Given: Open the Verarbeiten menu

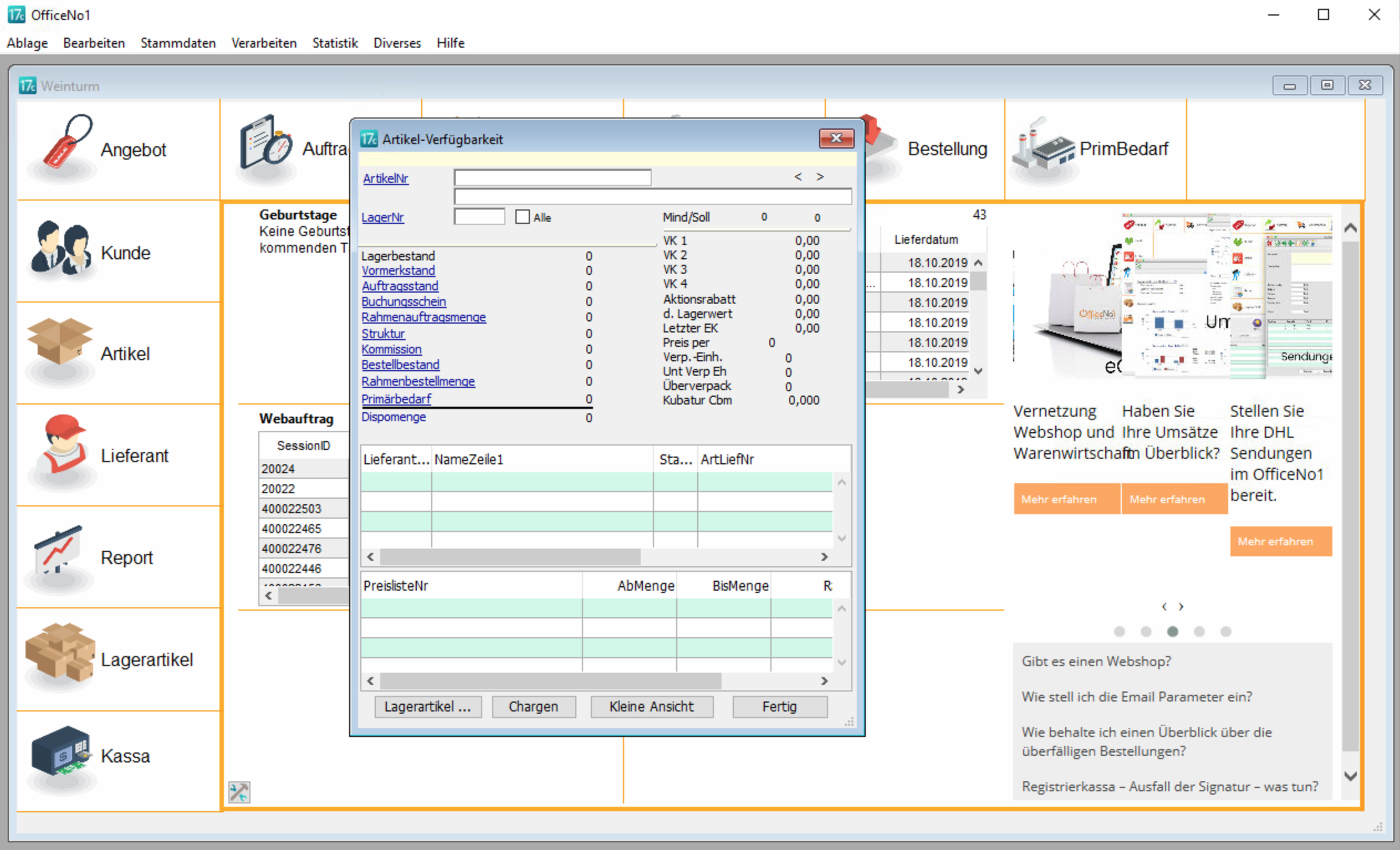Looking at the screenshot, I should click(x=264, y=43).
